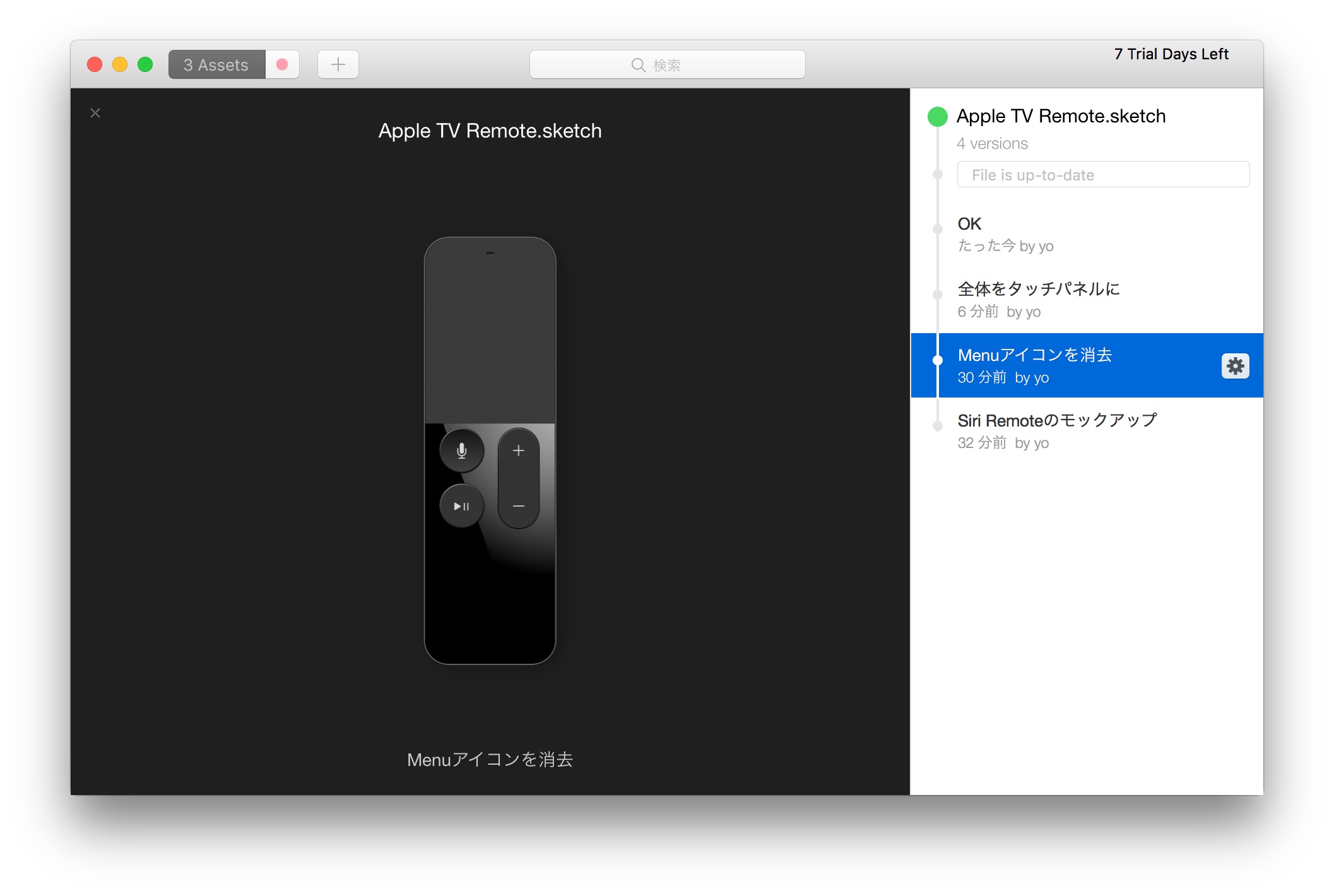
Task: Click the 7 Trial Days Left link
Action: [x=1171, y=54]
